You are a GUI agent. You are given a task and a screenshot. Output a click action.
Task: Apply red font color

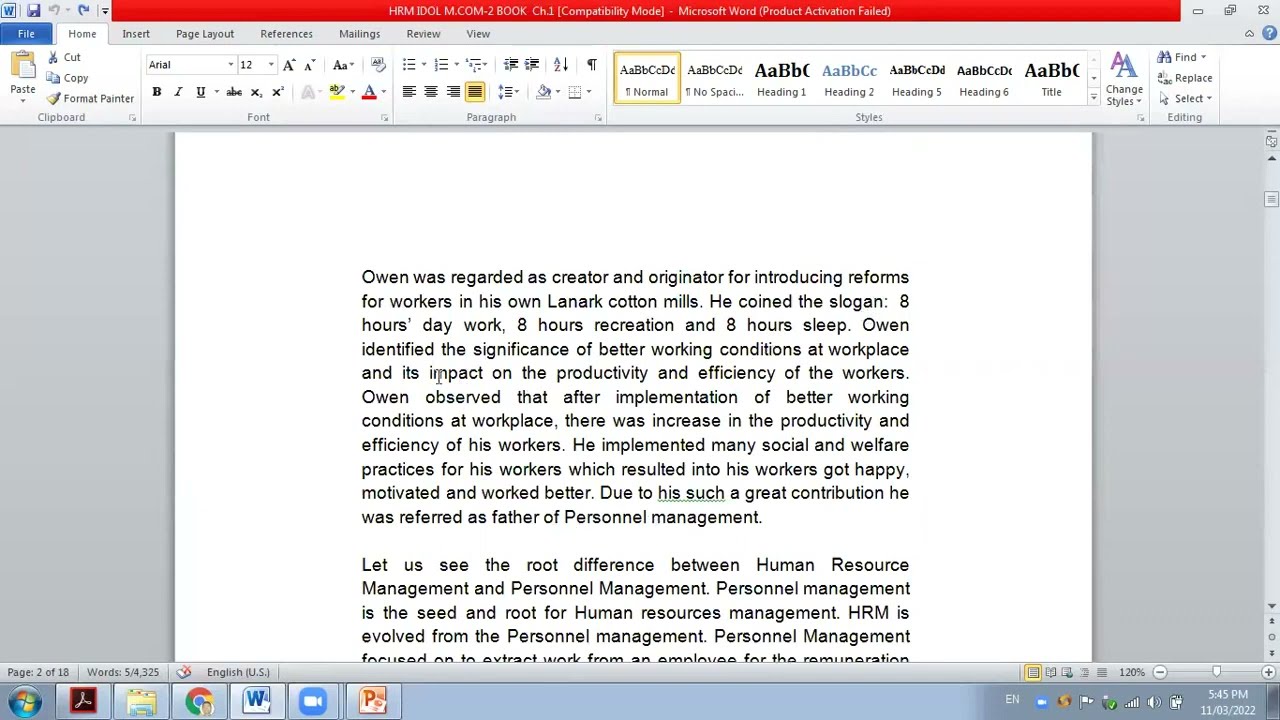[369, 92]
